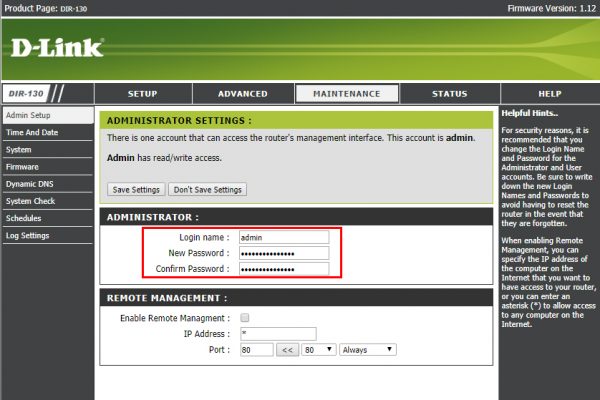Open System Check page
The width and height of the screenshot is (600, 400).
pyautogui.click(x=48, y=201)
